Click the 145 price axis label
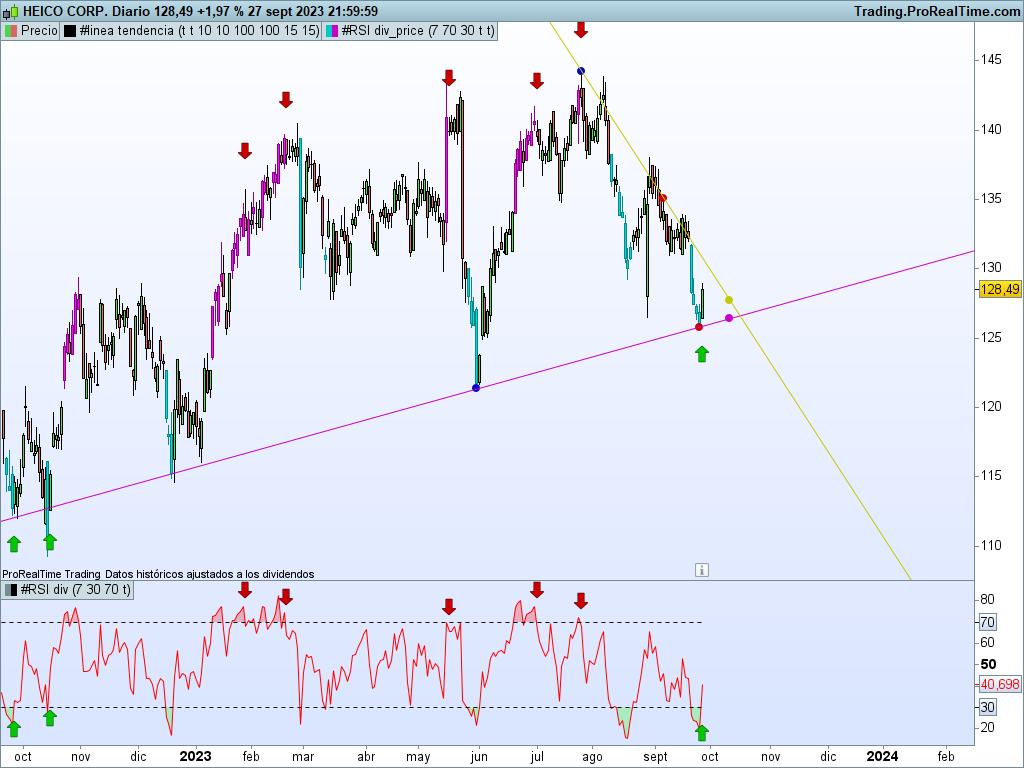The image size is (1024, 768). click(991, 59)
